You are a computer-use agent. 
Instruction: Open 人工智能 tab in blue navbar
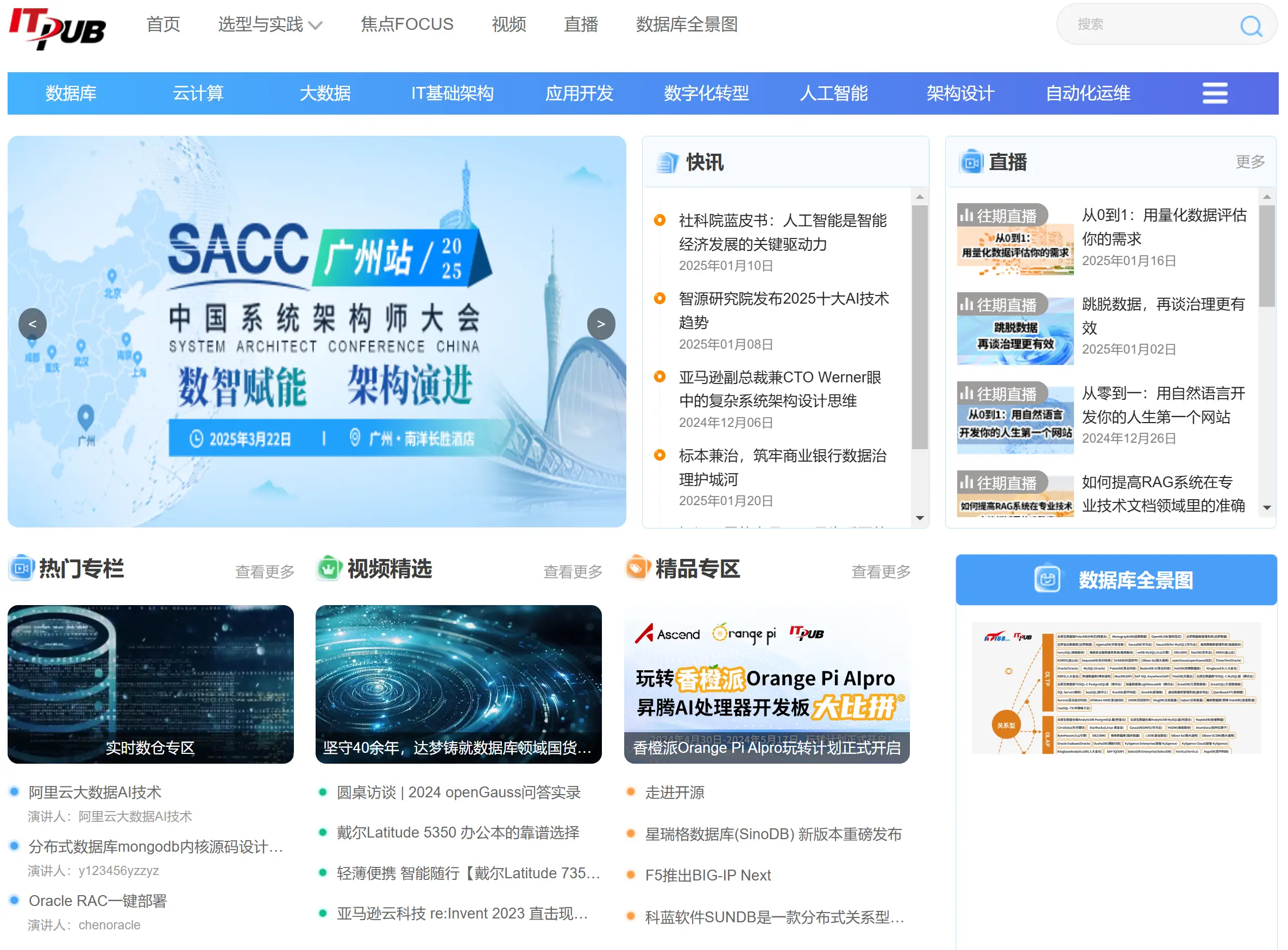(x=834, y=93)
